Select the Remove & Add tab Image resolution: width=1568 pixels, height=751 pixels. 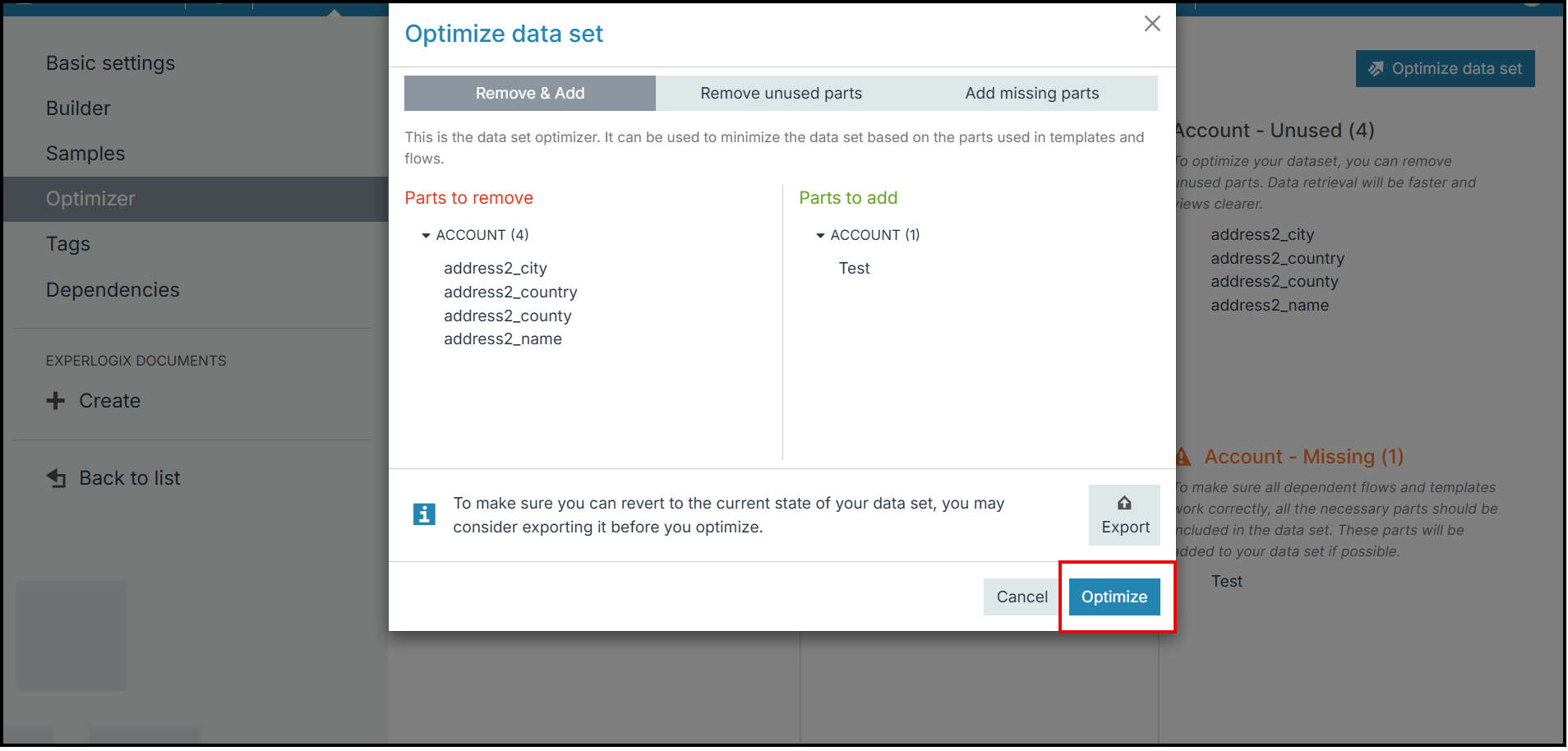530,94
